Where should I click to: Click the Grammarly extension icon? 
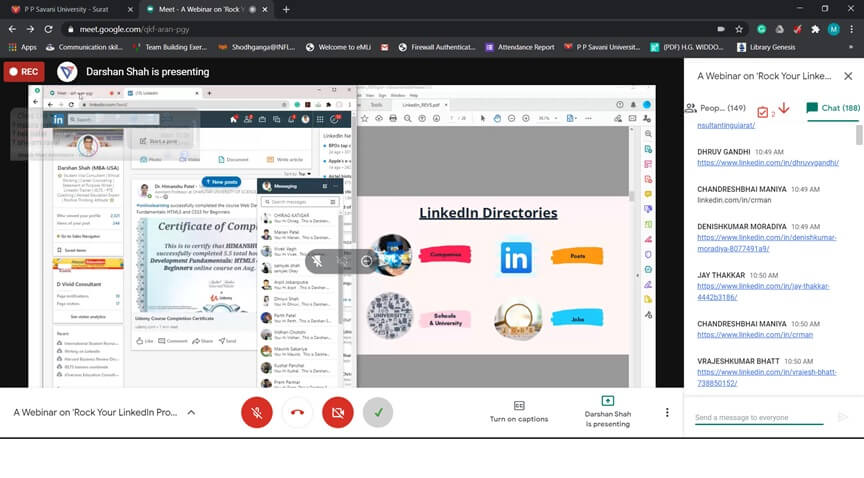coord(762,29)
